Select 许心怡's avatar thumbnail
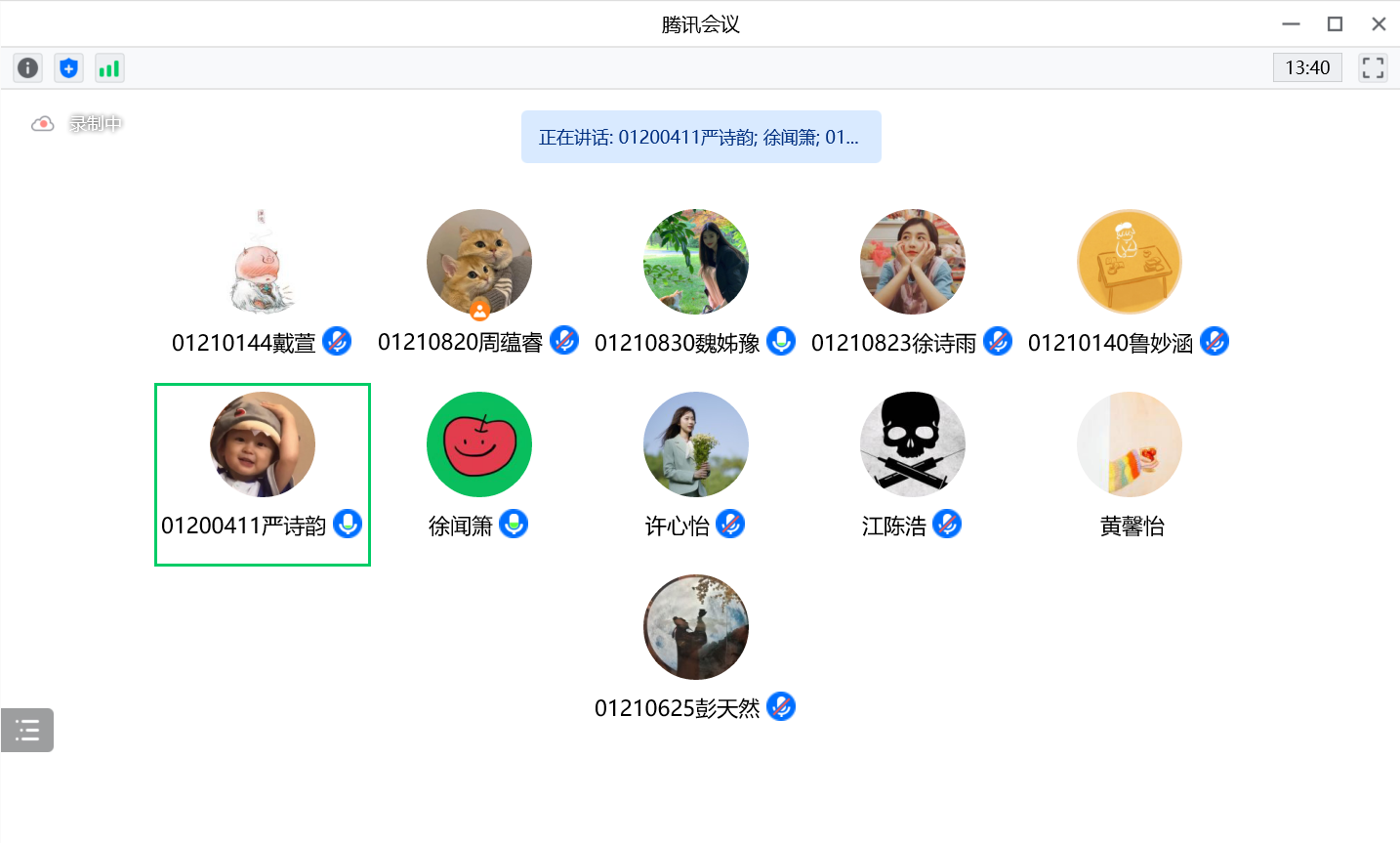The width and height of the screenshot is (1400, 843). pos(696,444)
